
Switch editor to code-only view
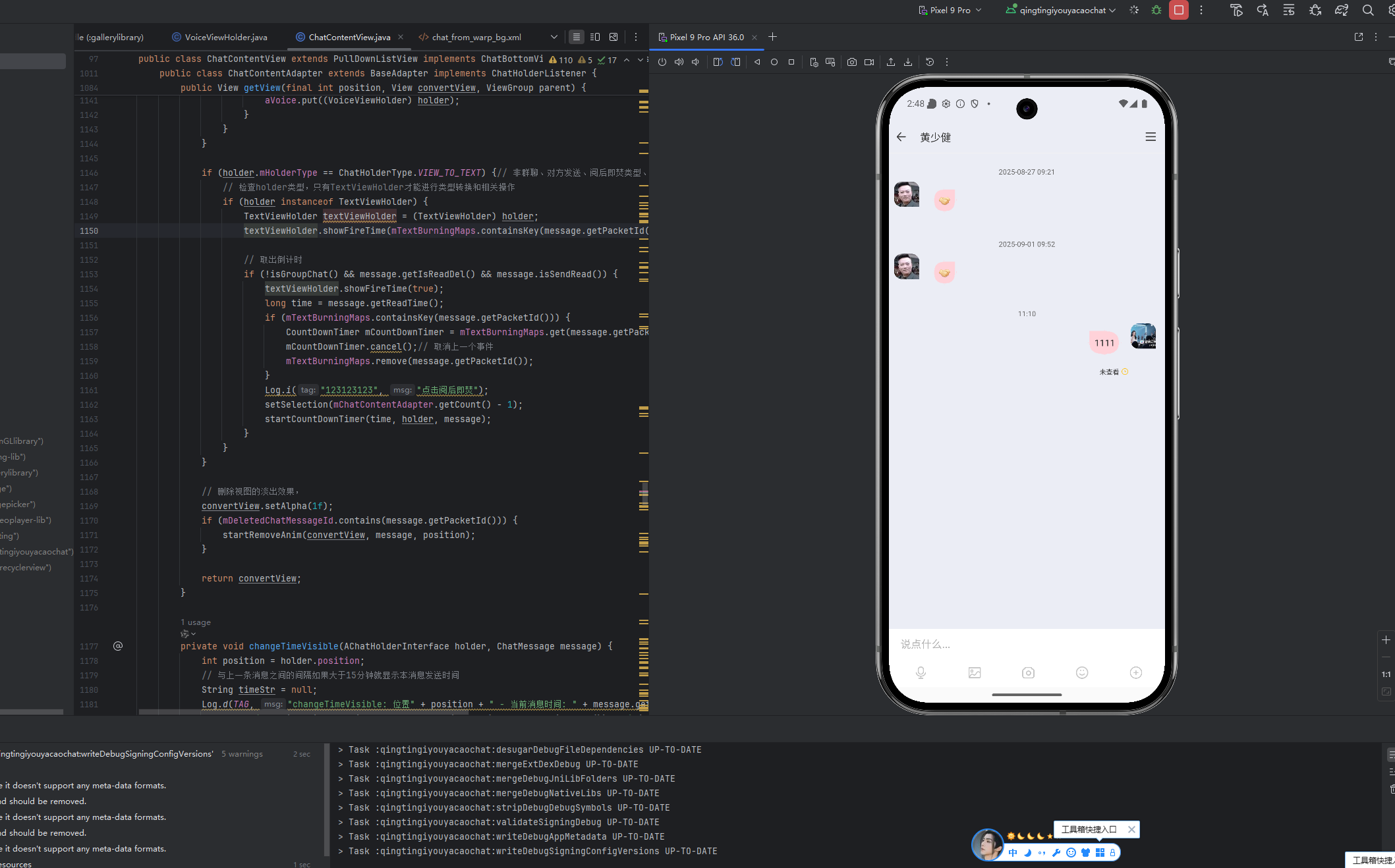pos(577,37)
